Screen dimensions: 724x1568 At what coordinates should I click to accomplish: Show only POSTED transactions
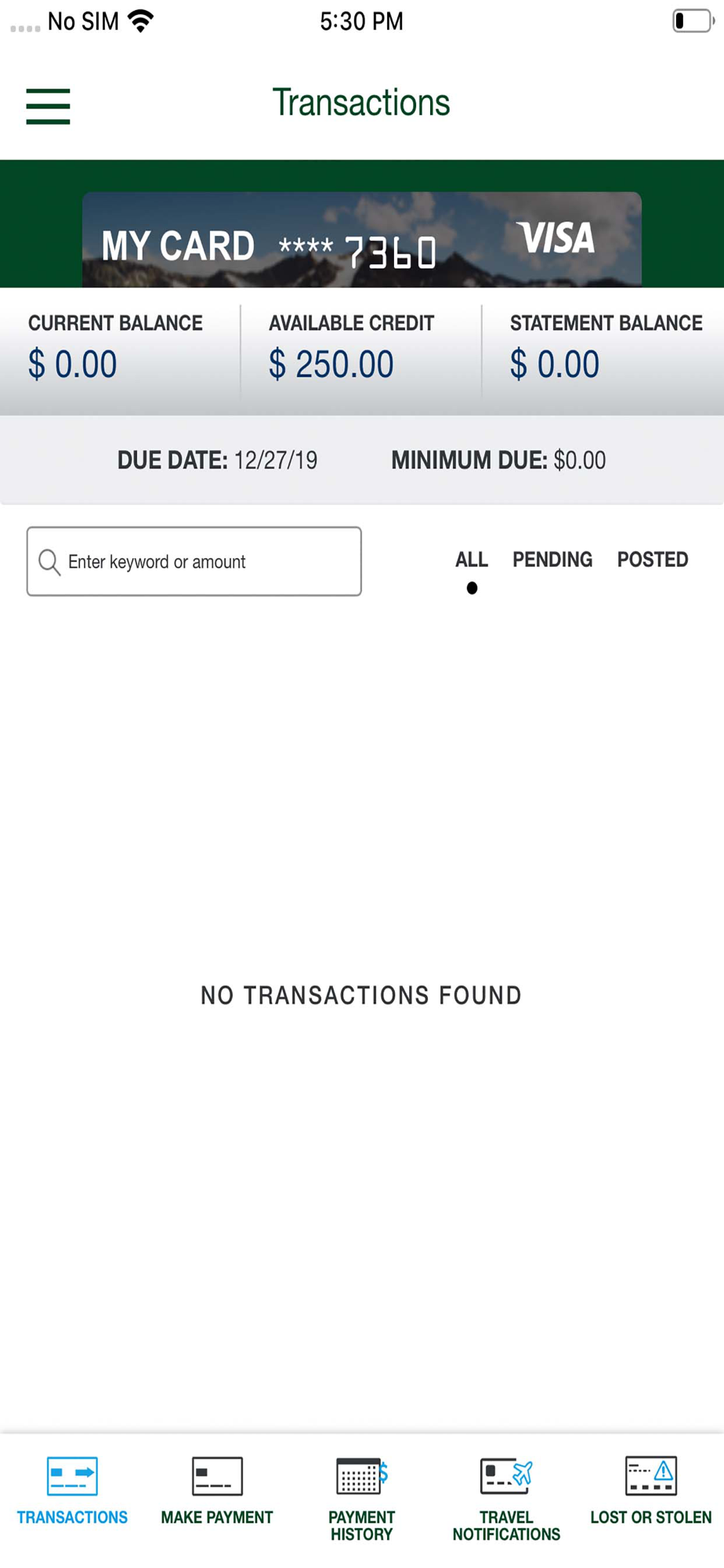[653, 560]
